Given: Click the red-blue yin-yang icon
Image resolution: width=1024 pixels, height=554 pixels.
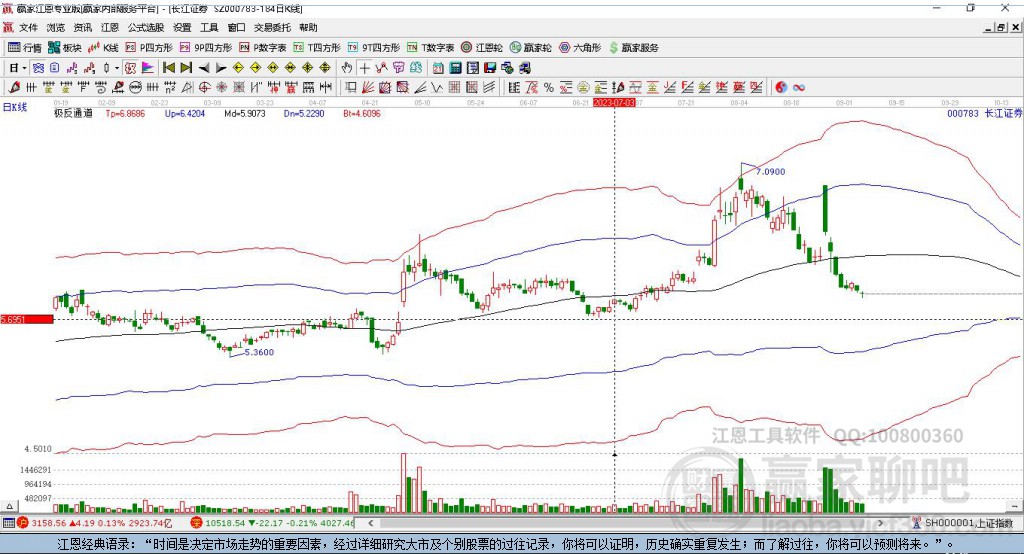Looking at the screenshot, I should pyautogui.click(x=781, y=88).
